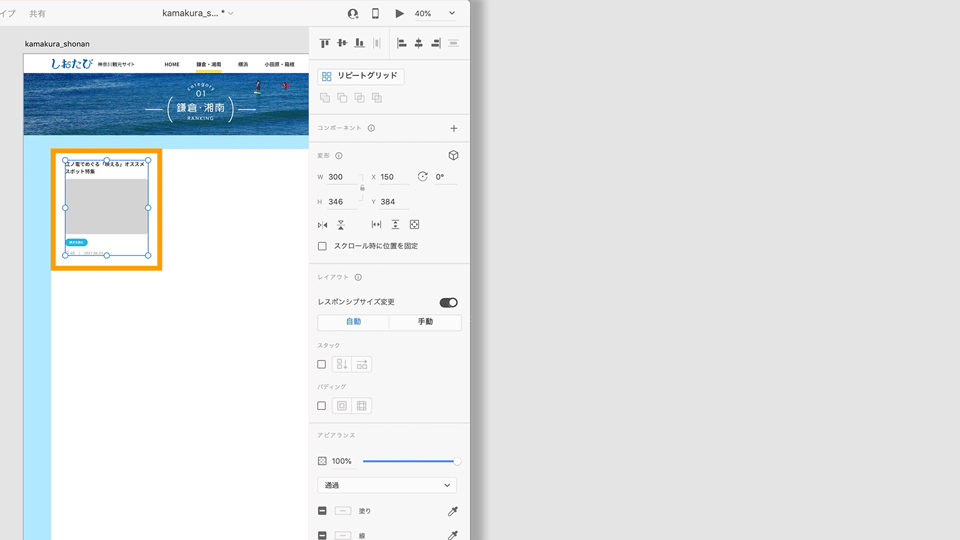The height and width of the screenshot is (540, 960).
Task: Open the 40% zoom level dropdown
Action: click(x=435, y=13)
